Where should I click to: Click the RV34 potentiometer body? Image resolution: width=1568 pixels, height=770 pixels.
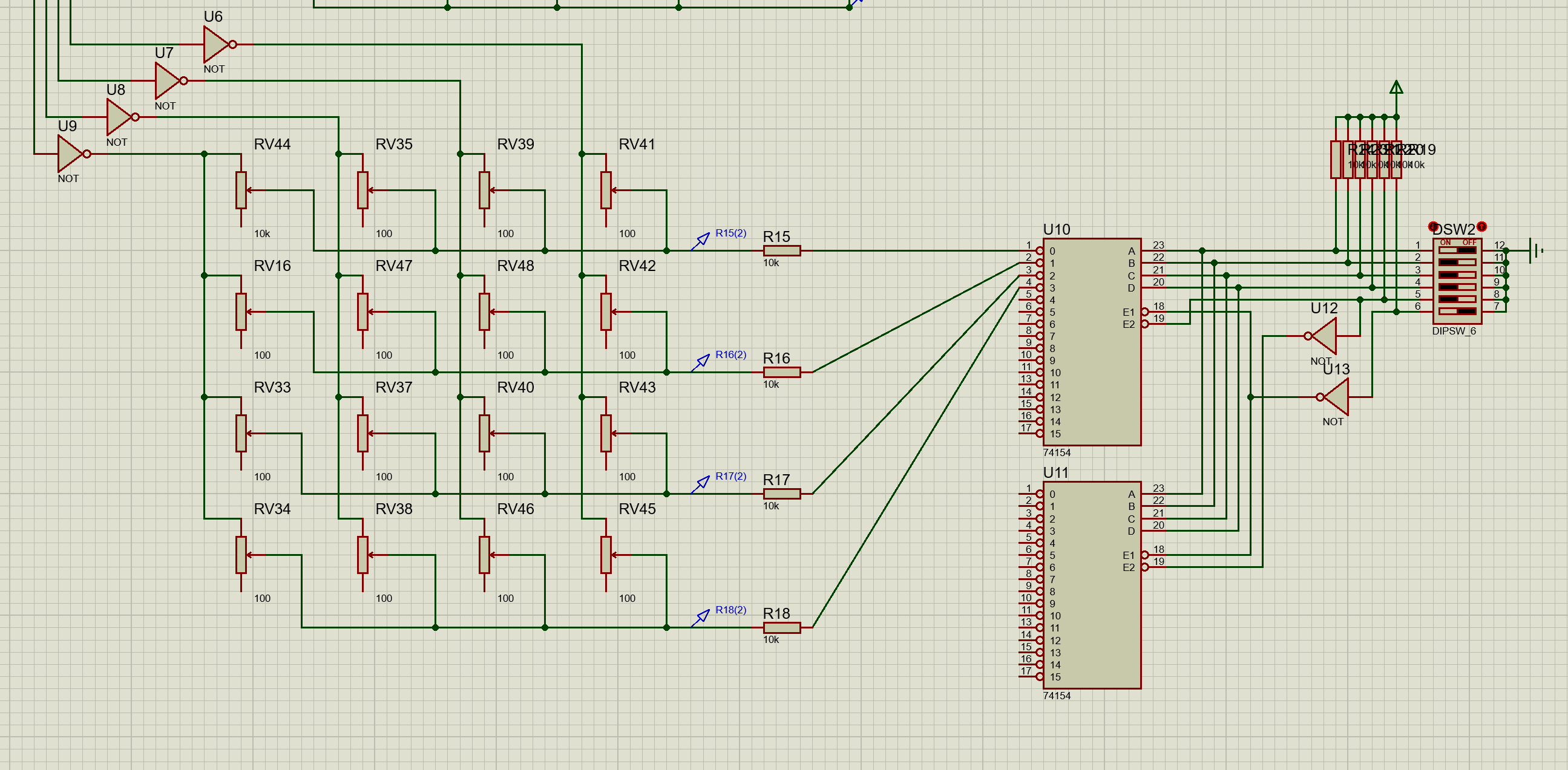(x=241, y=555)
